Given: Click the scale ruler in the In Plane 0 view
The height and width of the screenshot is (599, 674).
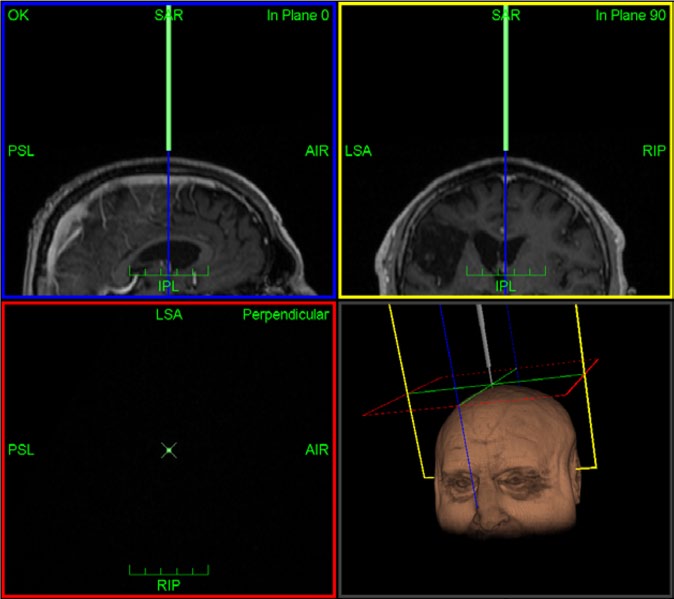Looking at the screenshot, I should (x=169, y=271).
